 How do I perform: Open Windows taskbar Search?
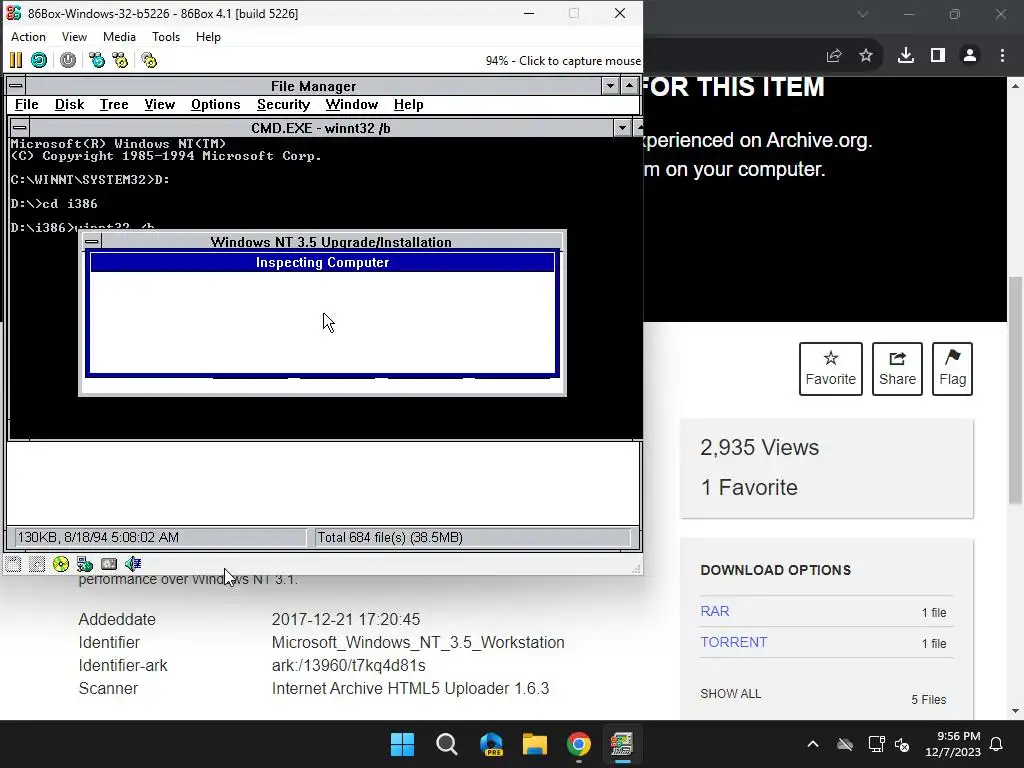coord(447,744)
